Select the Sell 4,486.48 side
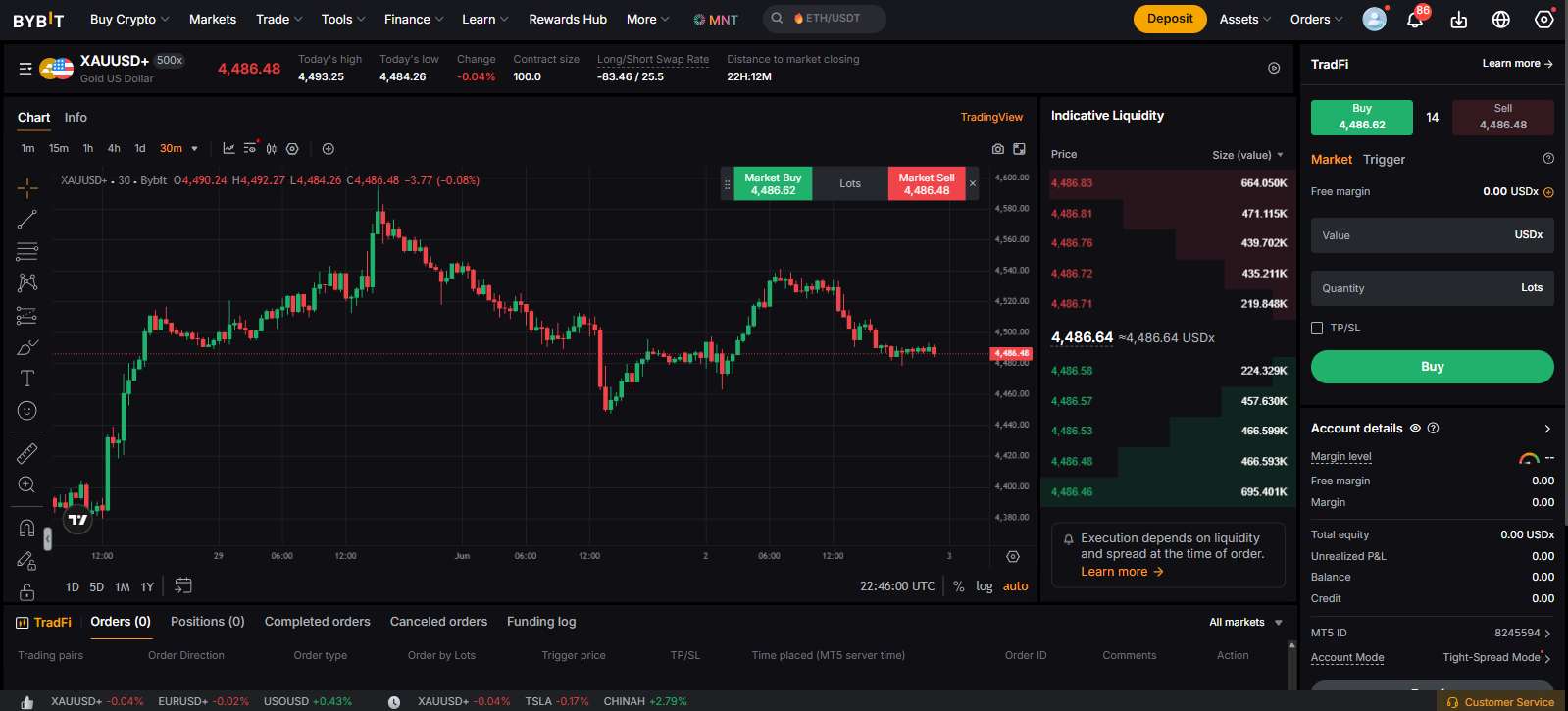 (1502, 117)
